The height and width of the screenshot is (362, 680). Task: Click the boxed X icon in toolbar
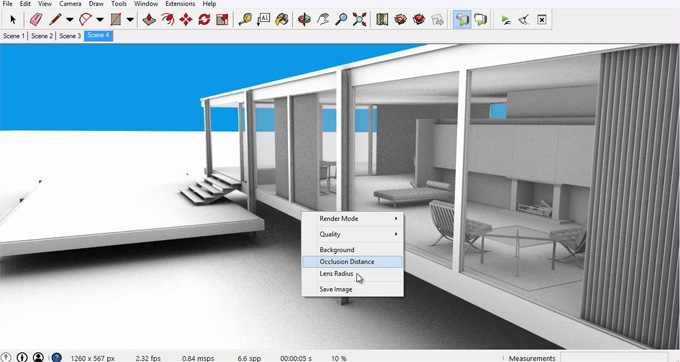point(542,20)
